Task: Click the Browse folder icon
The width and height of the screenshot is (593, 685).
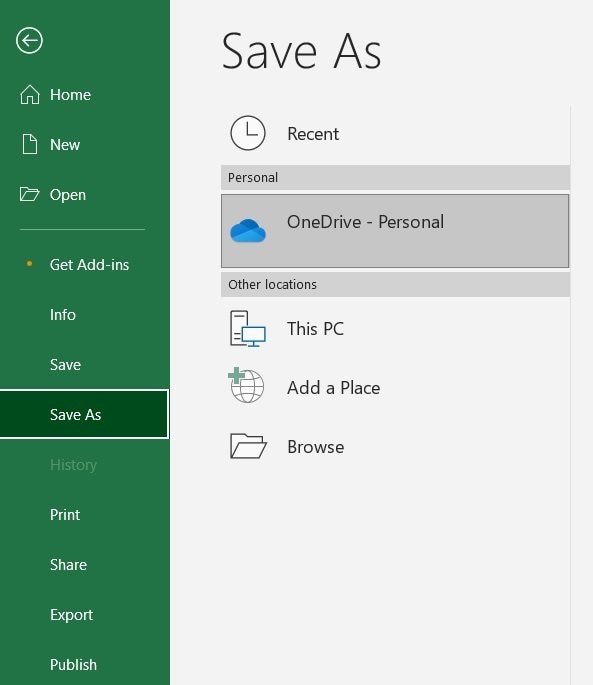Action: pyautogui.click(x=248, y=446)
